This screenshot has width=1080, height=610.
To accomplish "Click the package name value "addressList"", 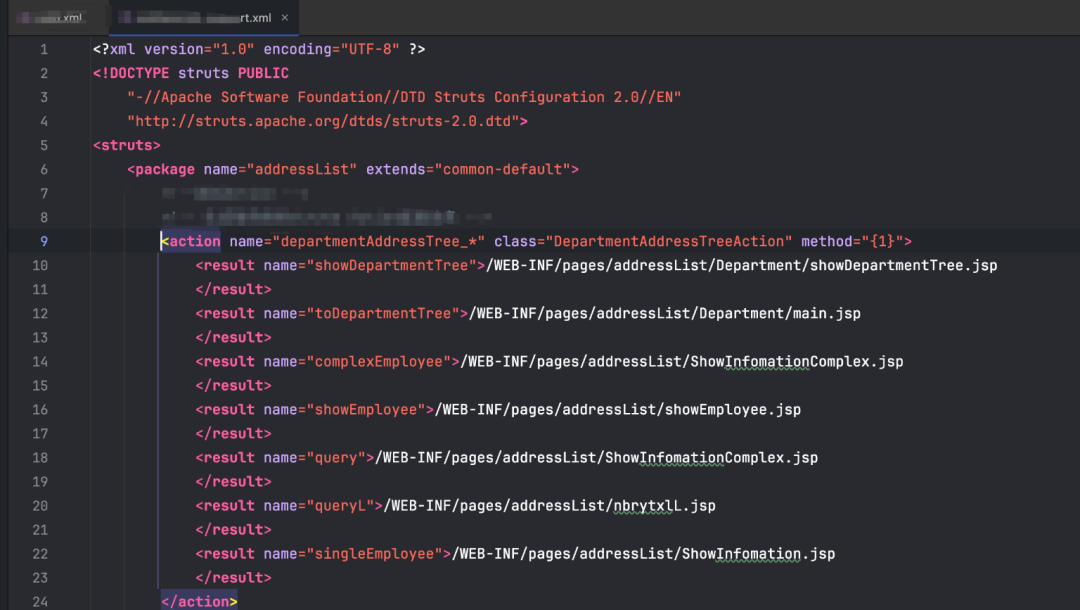I will pos(302,170).
